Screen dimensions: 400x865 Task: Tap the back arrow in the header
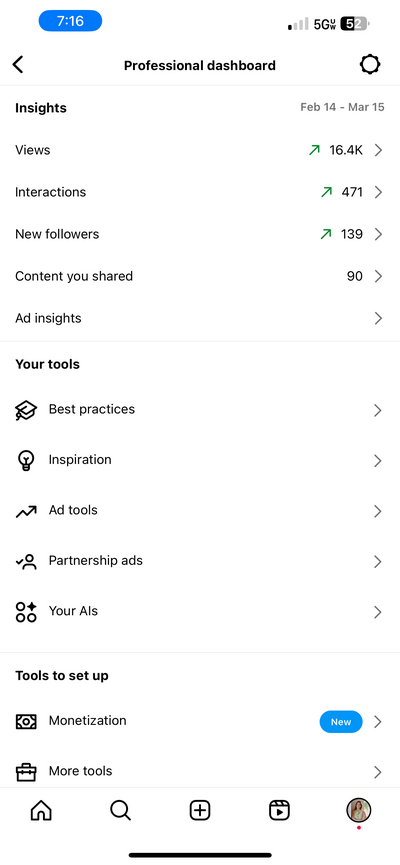pyautogui.click(x=18, y=65)
